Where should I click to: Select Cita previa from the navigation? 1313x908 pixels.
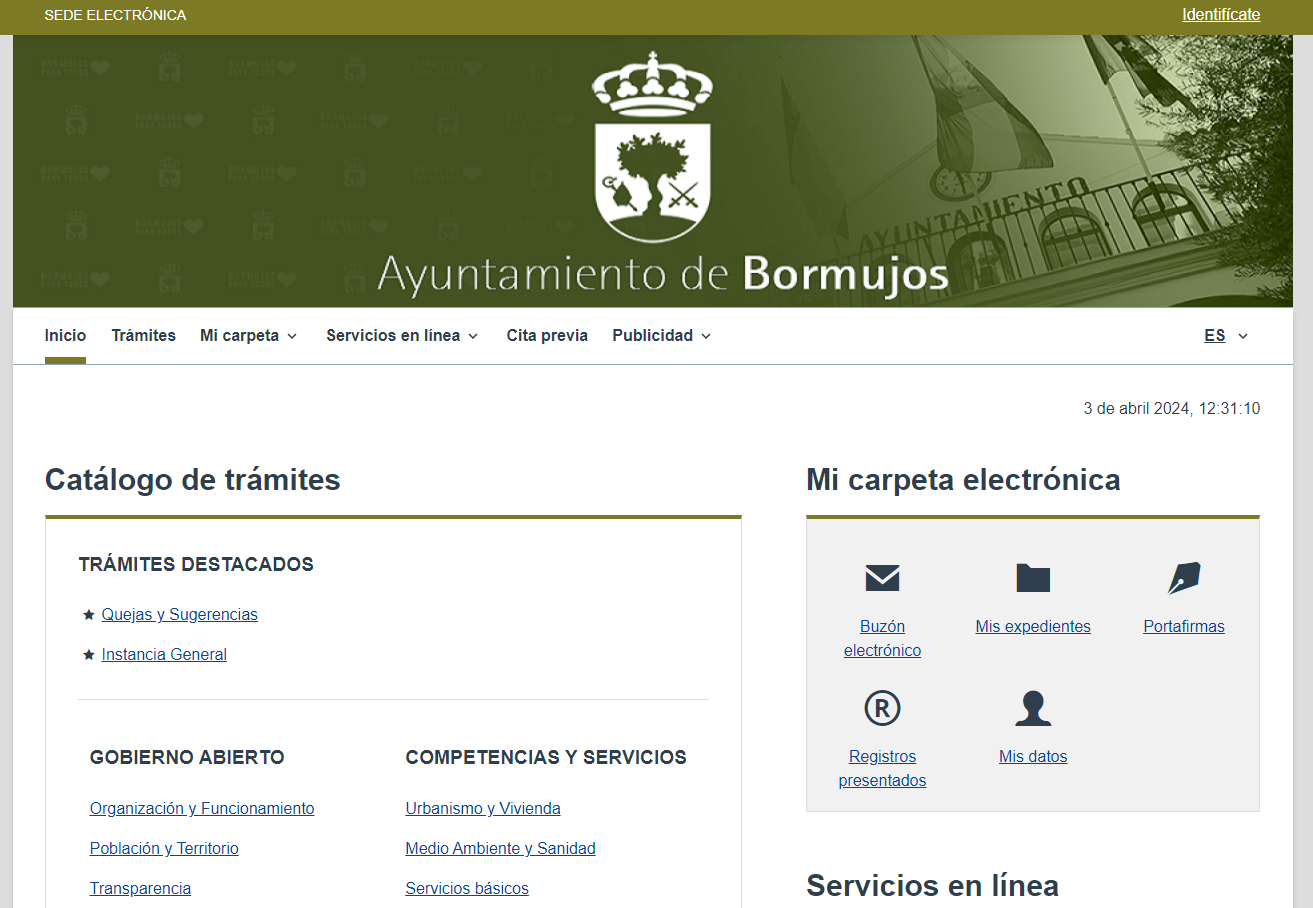pyautogui.click(x=547, y=335)
